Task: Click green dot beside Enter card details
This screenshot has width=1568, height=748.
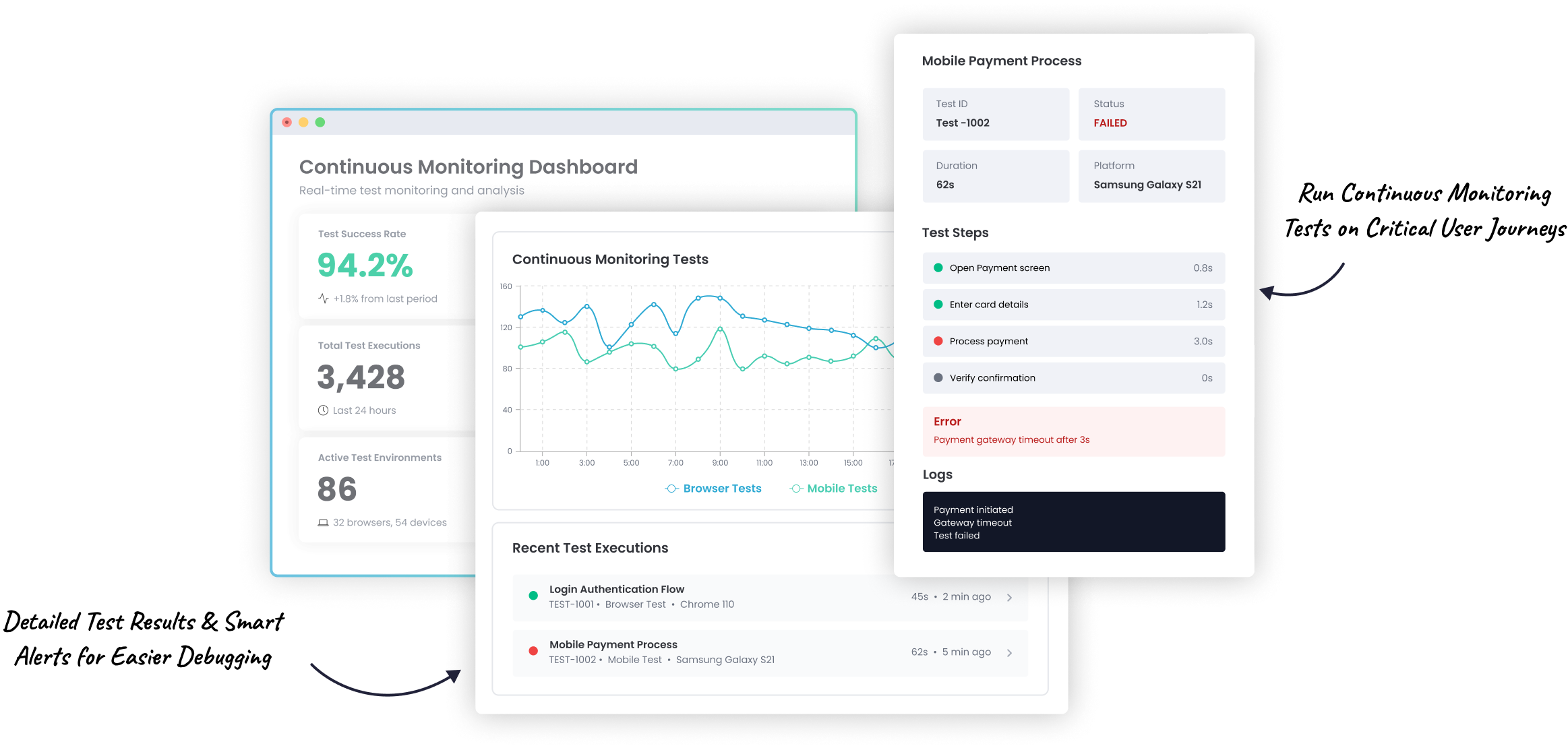Action: [938, 305]
